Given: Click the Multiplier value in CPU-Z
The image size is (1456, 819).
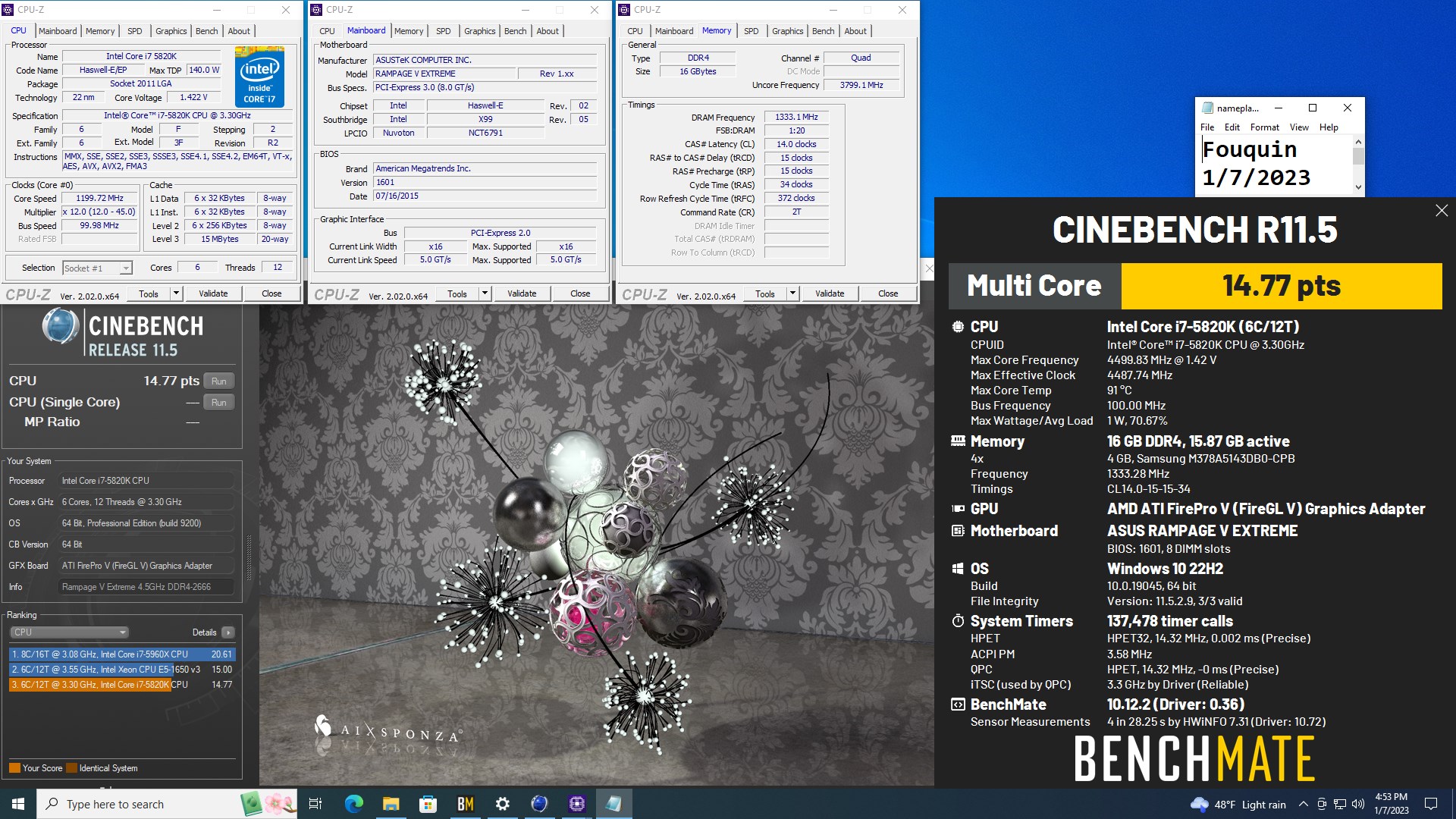Looking at the screenshot, I should 99,212.
